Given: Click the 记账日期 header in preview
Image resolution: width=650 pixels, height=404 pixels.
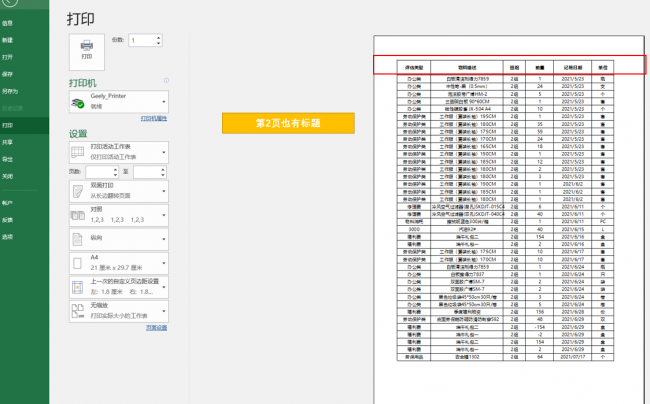Looking at the screenshot, I should pyautogui.click(x=572, y=67).
